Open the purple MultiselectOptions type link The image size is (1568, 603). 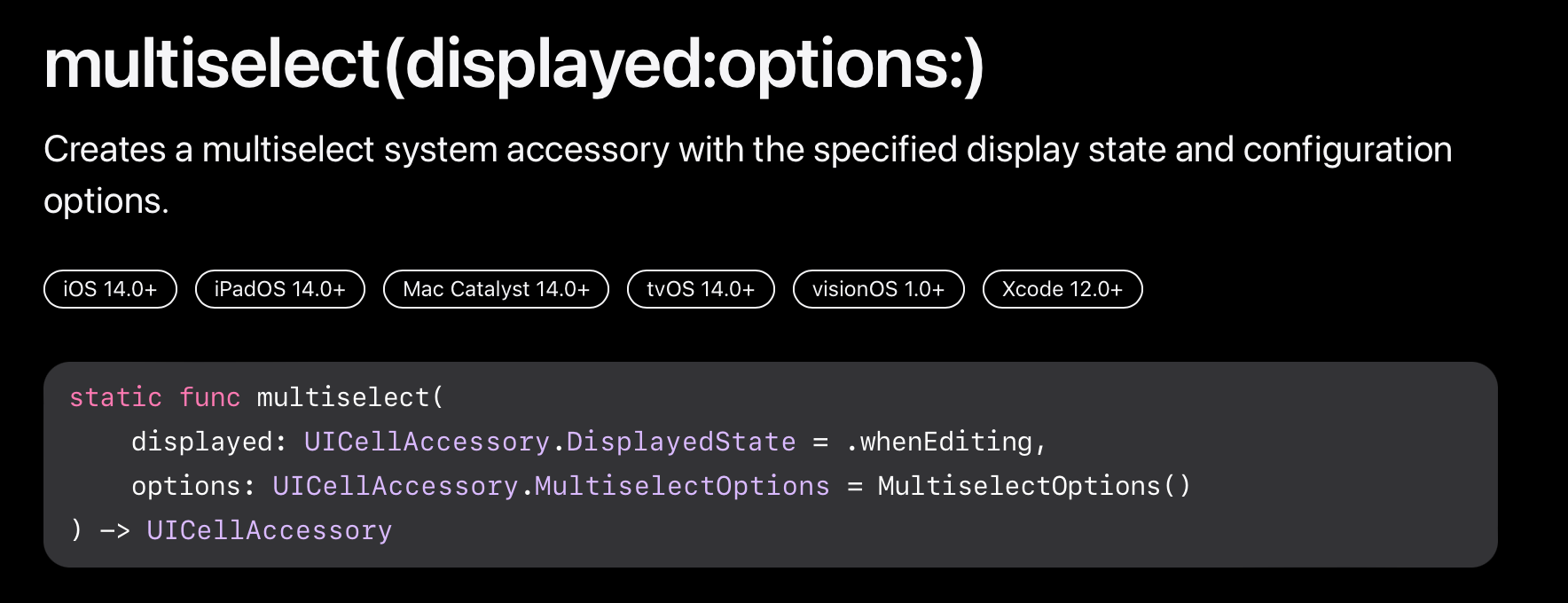682,486
